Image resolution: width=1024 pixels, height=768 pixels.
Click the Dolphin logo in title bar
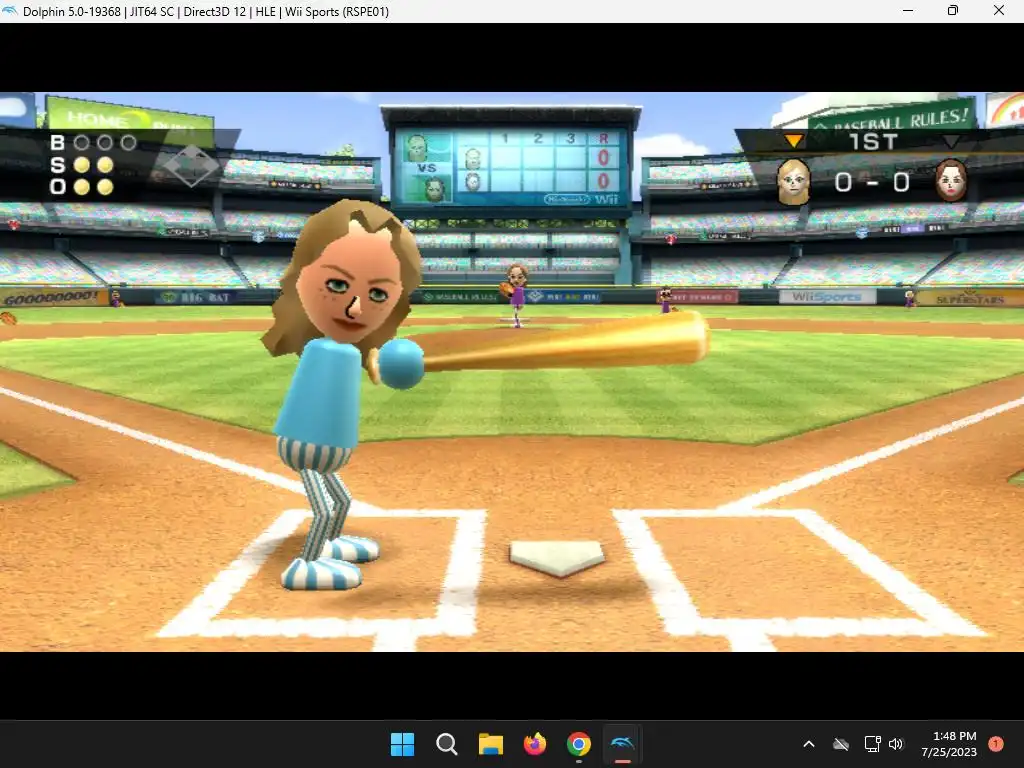coord(10,11)
